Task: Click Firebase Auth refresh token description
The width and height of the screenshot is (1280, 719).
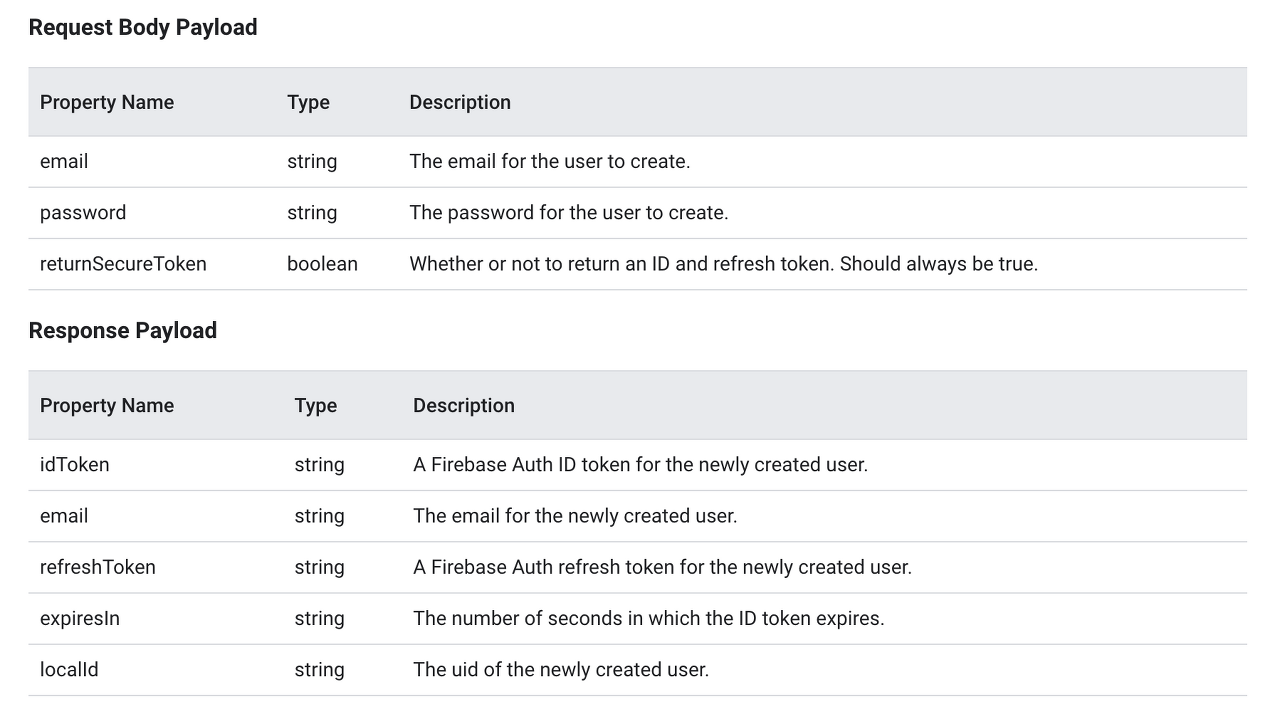Action: click(x=662, y=567)
